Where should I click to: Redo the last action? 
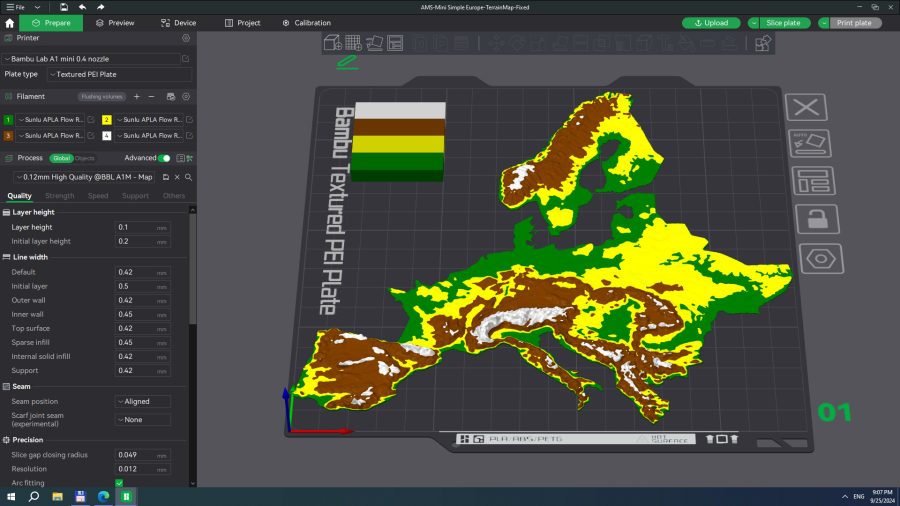[100, 7]
